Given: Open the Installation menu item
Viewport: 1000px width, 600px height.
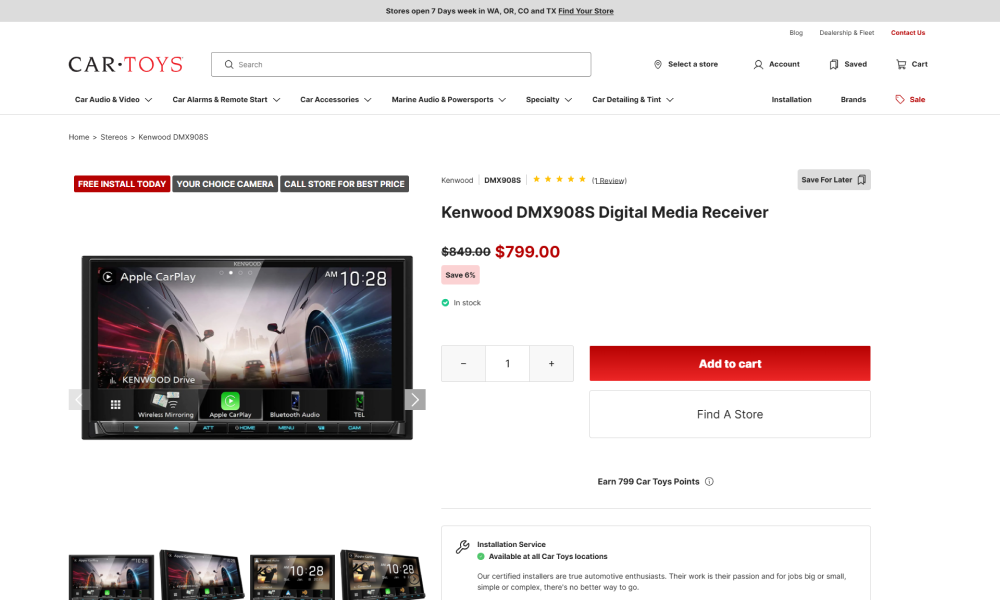Looking at the screenshot, I should pyautogui.click(x=791, y=100).
